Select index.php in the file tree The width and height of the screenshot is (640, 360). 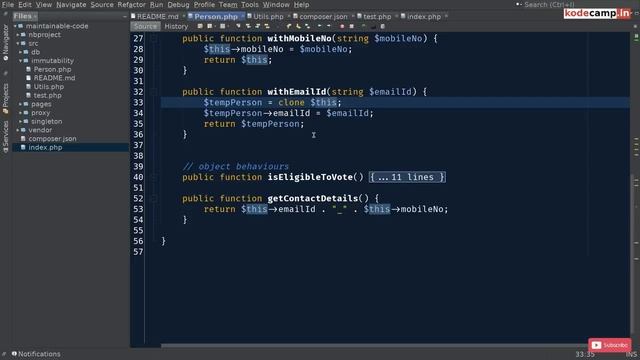point(45,148)
